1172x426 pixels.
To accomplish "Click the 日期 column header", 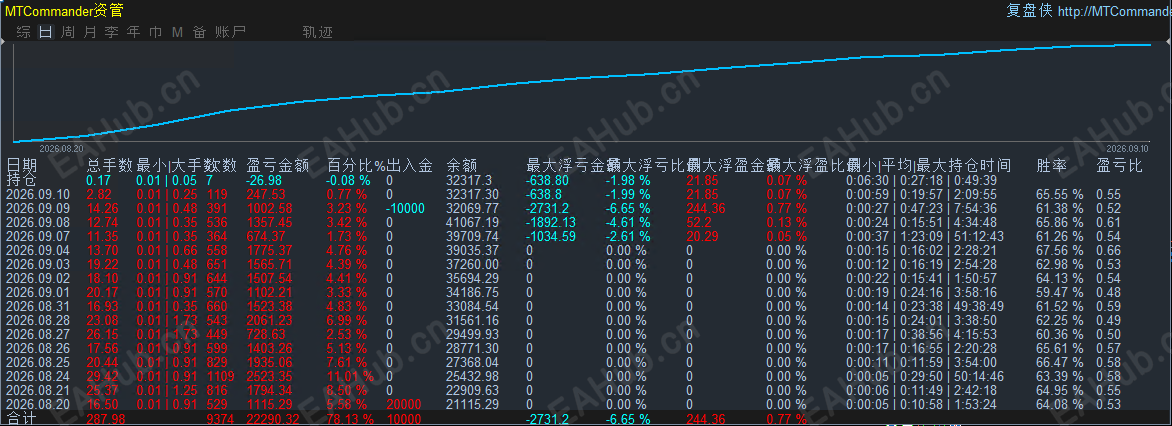I will [22, 165].
